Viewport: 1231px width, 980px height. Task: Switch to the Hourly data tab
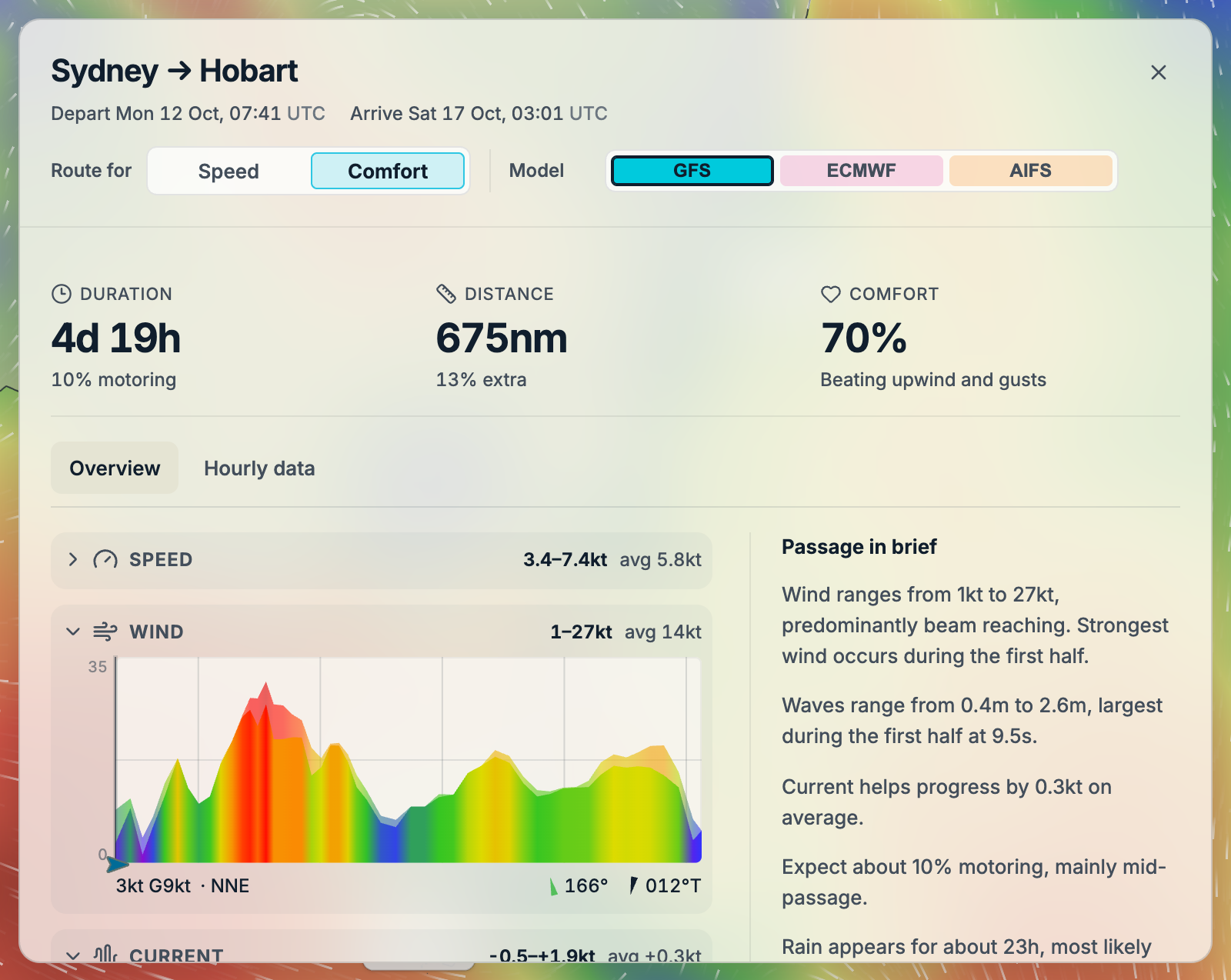pos(259,468)
